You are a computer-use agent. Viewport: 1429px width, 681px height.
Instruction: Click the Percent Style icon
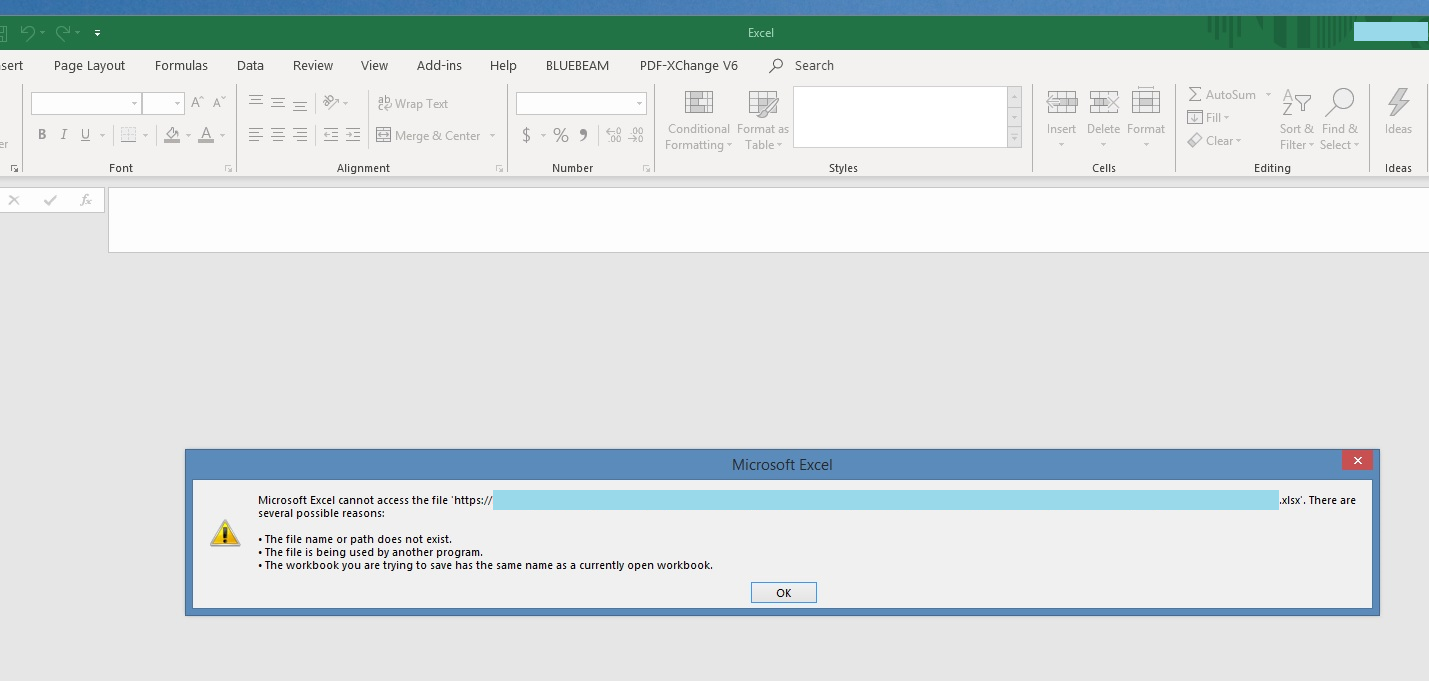(x=561, y=135)
